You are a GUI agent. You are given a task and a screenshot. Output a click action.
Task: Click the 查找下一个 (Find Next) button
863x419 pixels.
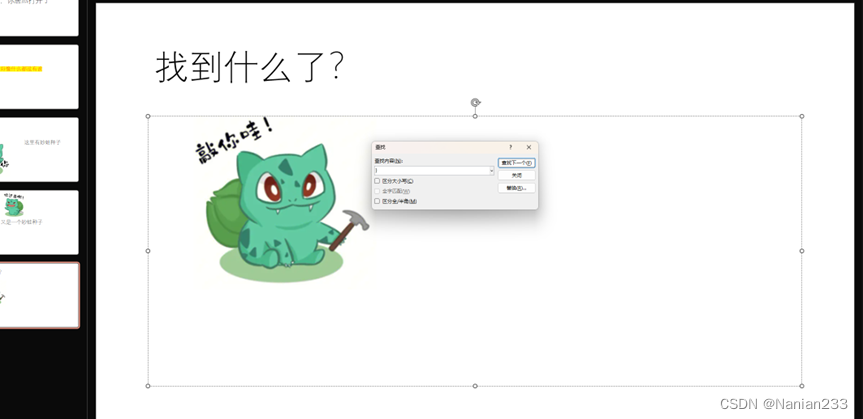[516, 163]
